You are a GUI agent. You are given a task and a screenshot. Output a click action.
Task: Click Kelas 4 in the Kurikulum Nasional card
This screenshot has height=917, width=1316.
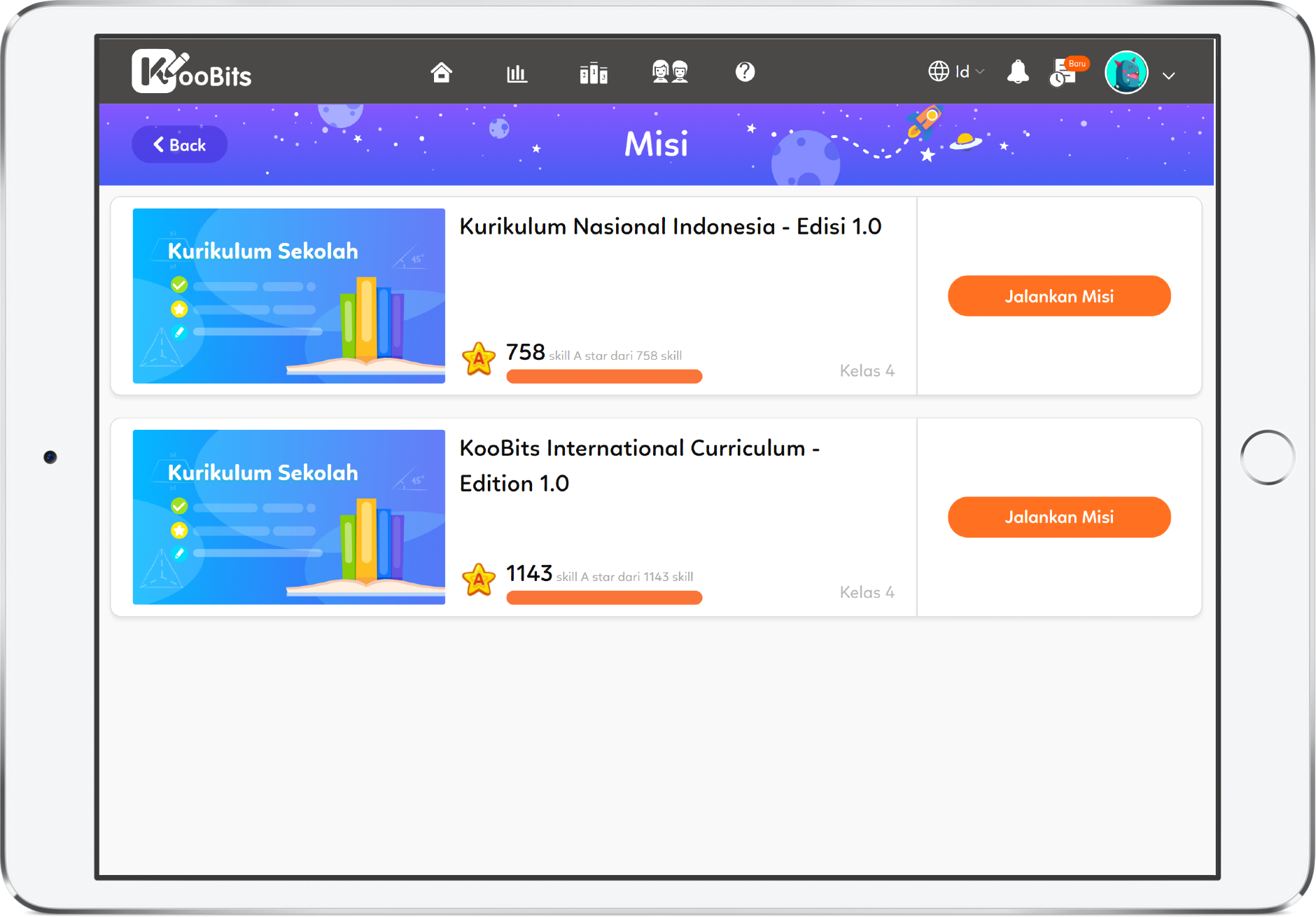(x=867, y=371)
